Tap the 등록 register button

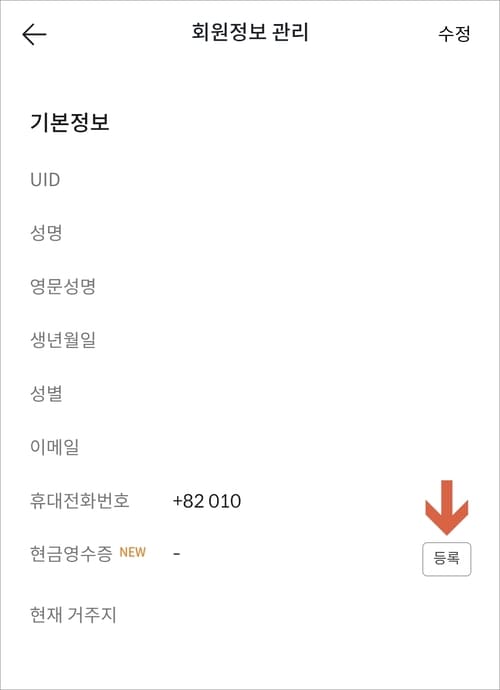tap(447, 559)
